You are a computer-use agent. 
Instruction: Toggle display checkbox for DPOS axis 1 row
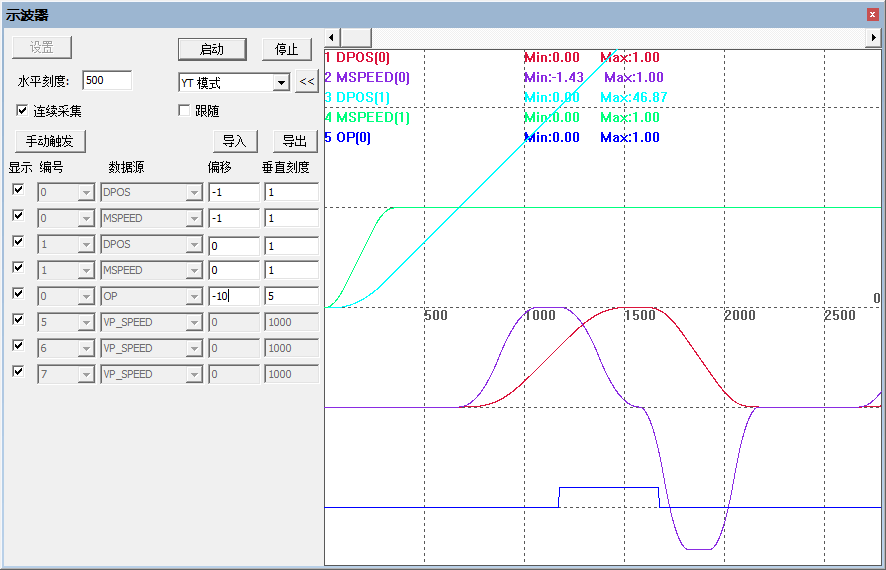click(18, 242)
